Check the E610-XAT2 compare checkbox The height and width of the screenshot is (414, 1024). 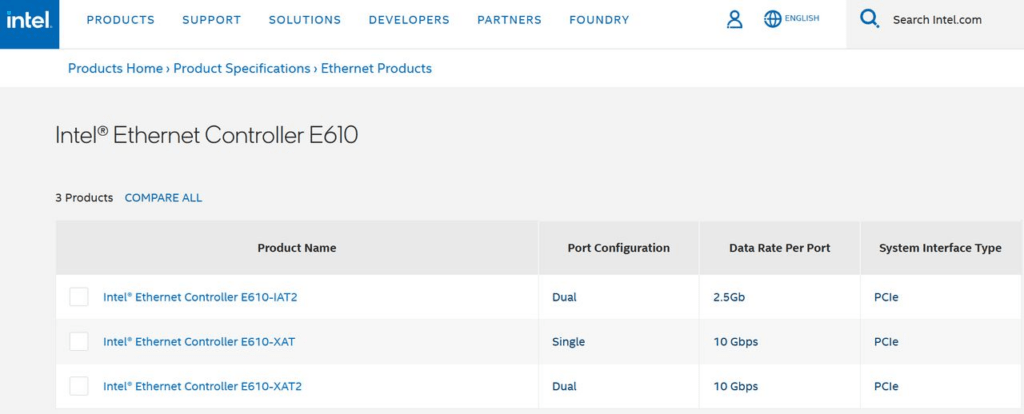(79, 386)
